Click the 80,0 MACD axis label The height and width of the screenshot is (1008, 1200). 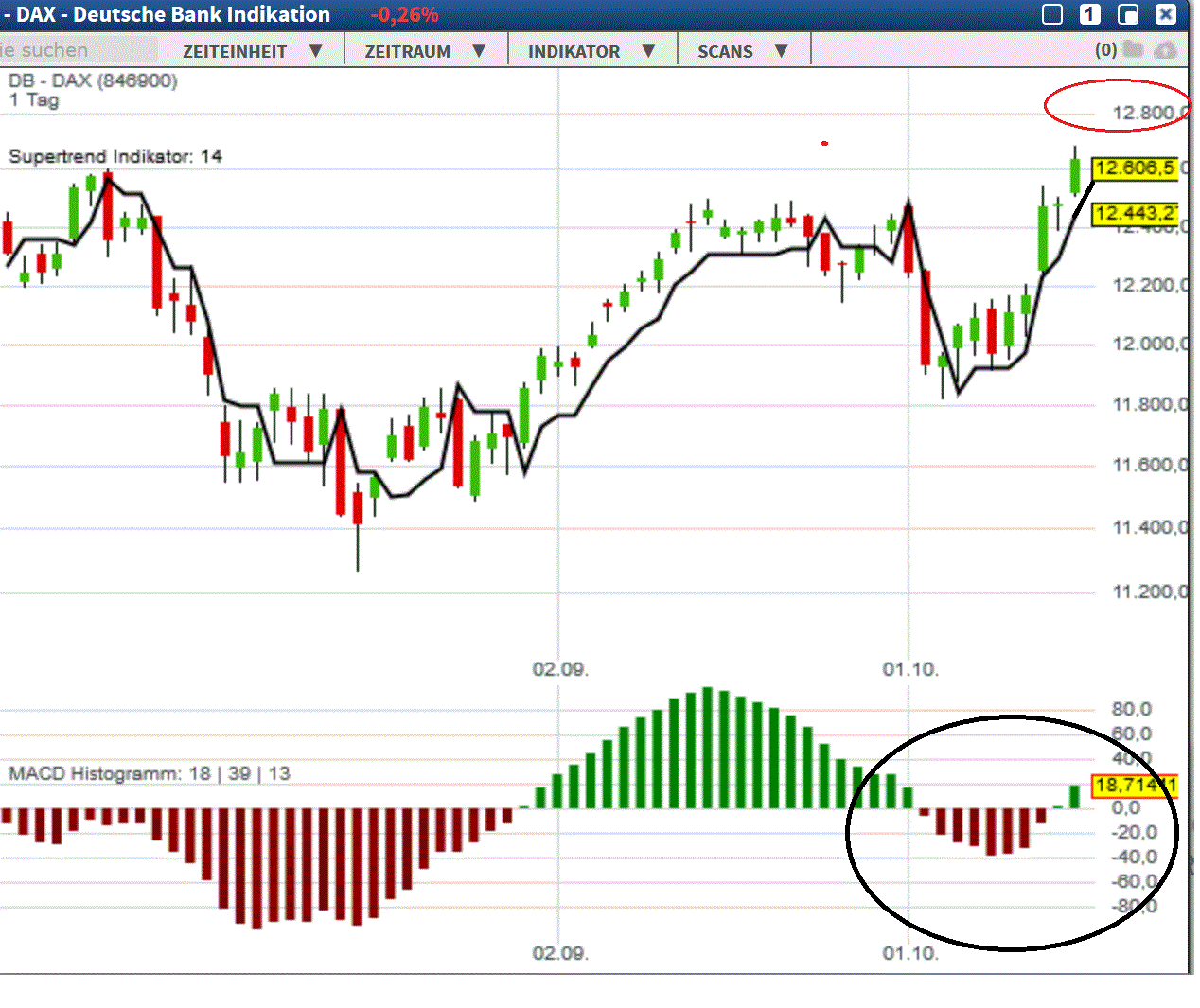point(1132,709)
